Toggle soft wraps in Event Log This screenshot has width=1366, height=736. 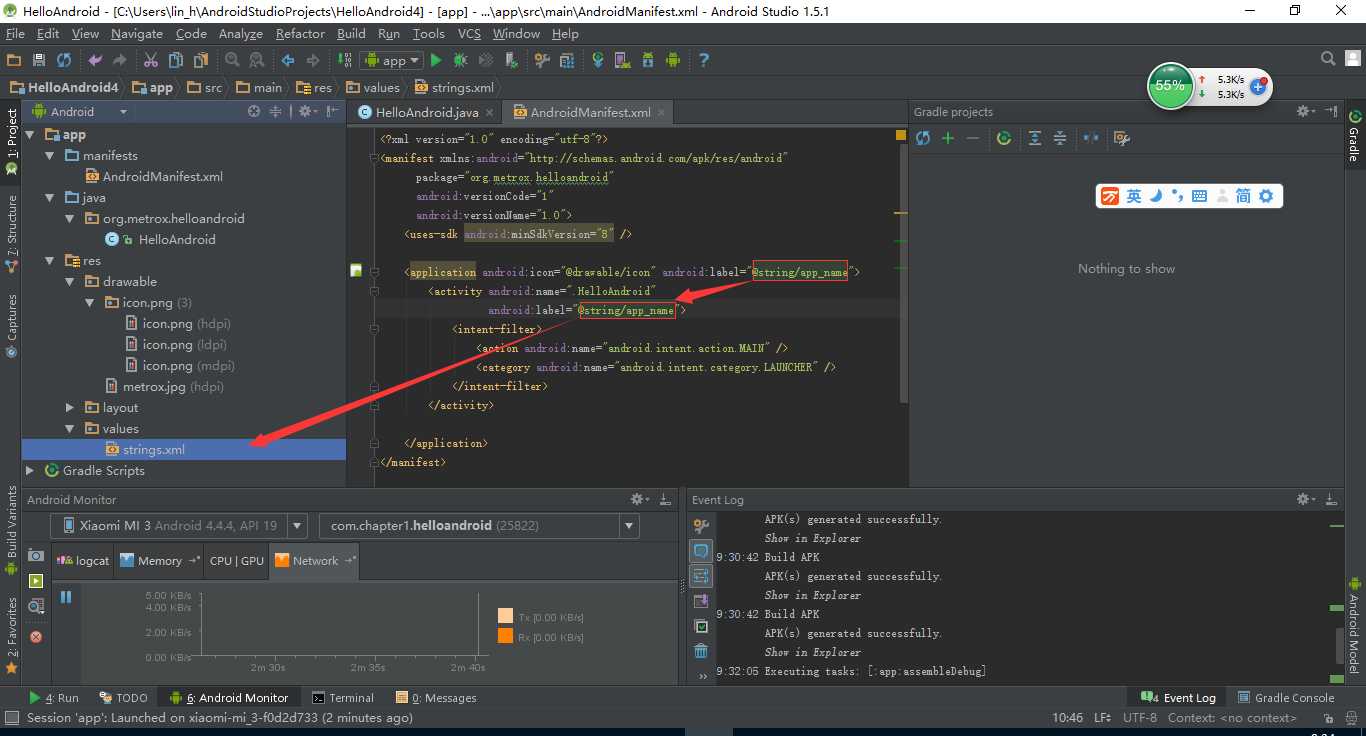tap(701, 576)
